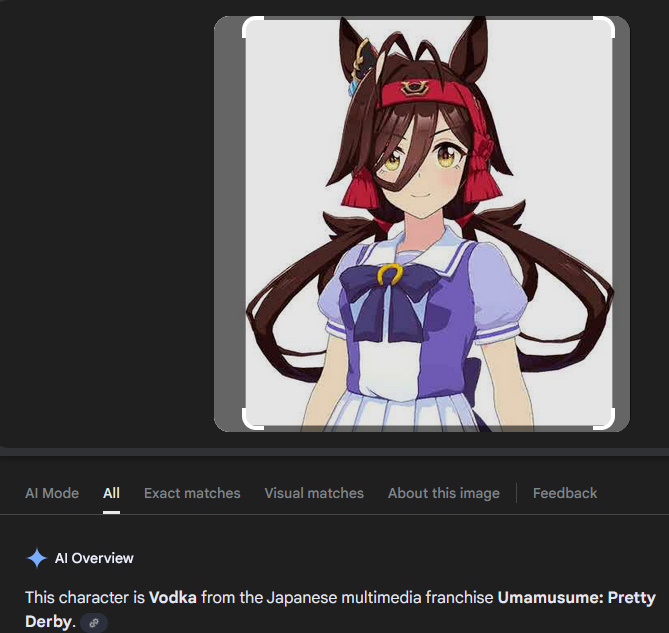Click the dimmed left strip outside the crop

(229, 224)
